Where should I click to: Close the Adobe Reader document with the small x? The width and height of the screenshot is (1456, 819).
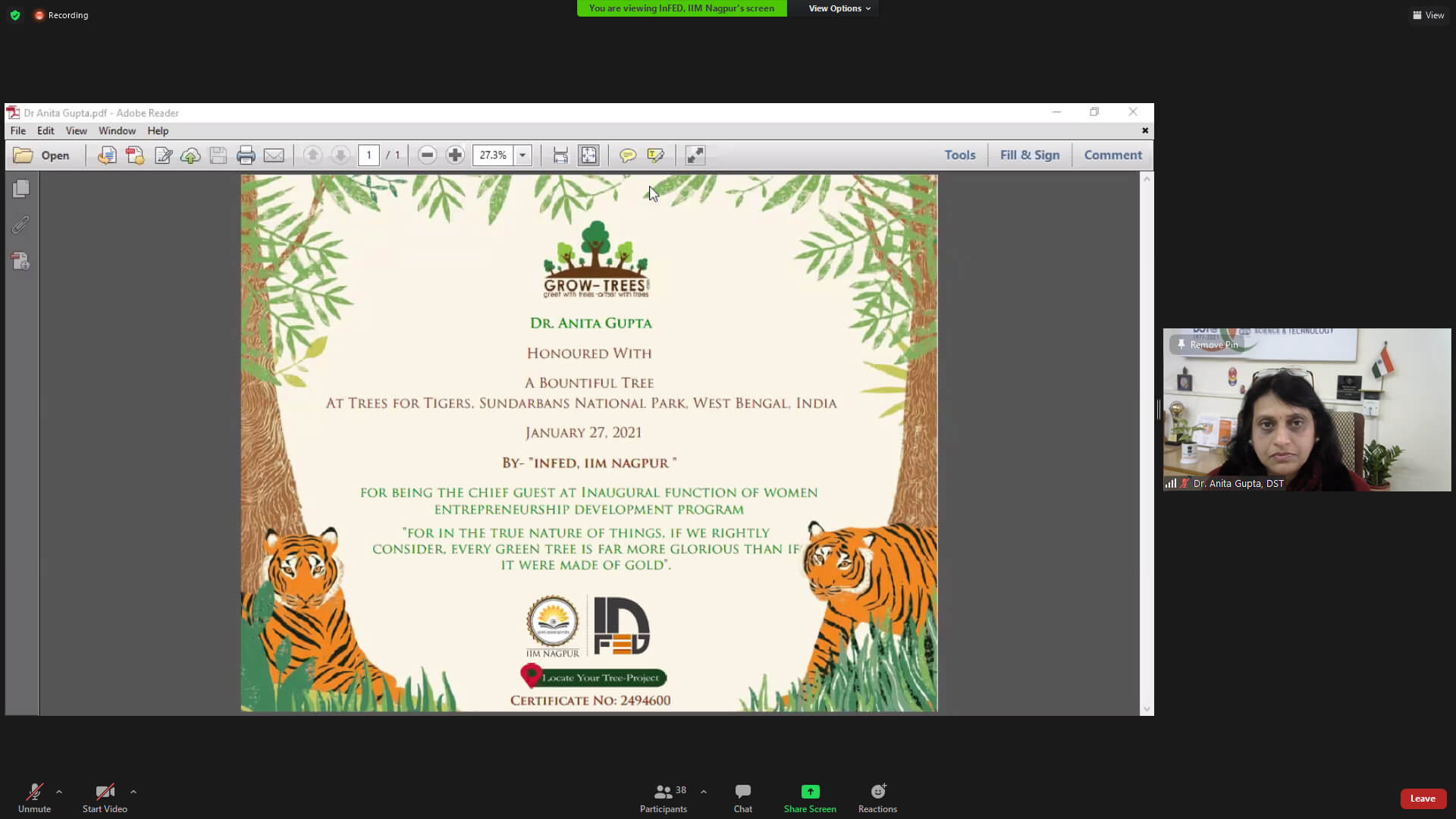pos(1145,130)
